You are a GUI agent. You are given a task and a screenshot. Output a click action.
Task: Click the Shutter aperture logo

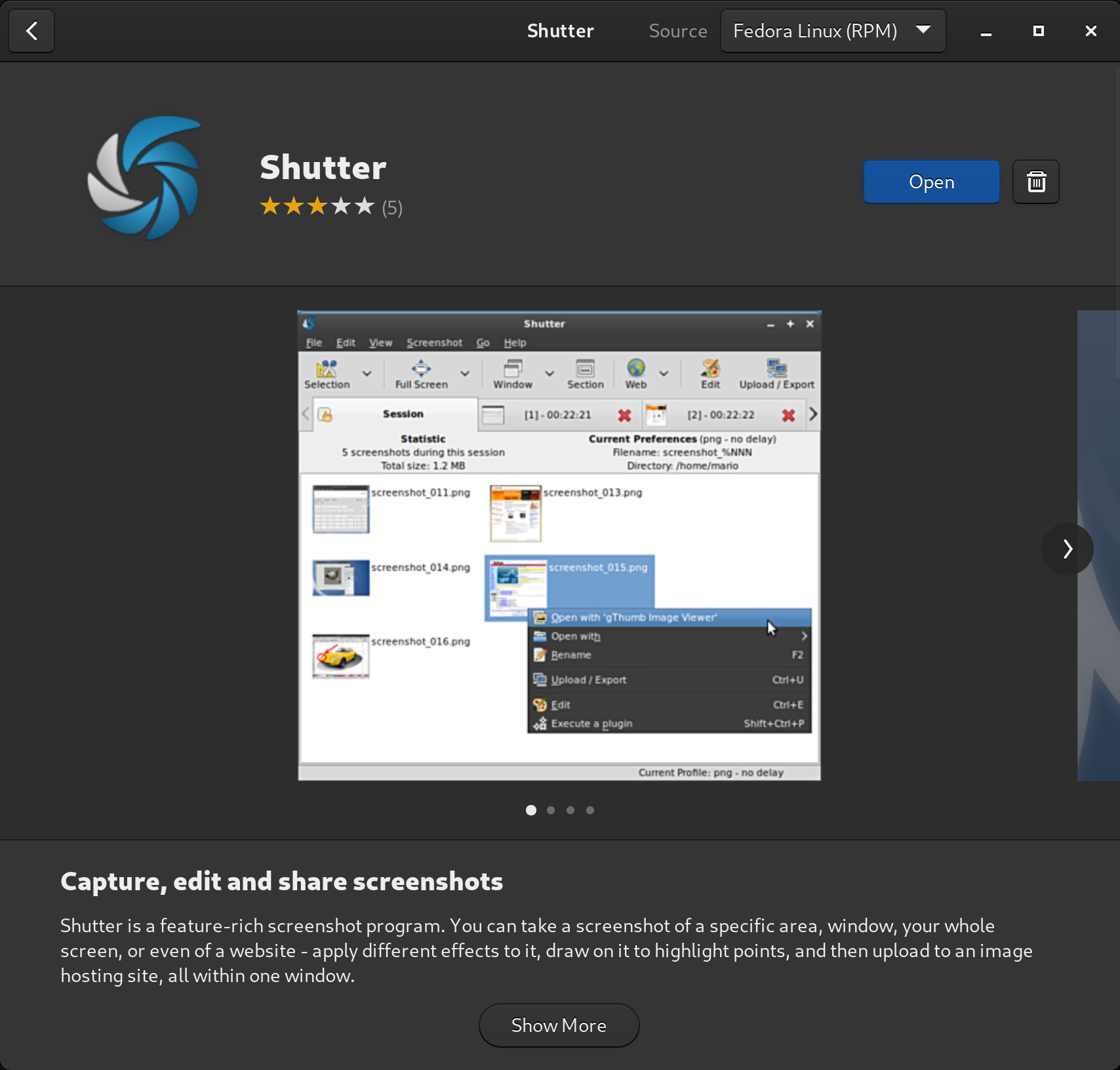click(x=145, y=177)
